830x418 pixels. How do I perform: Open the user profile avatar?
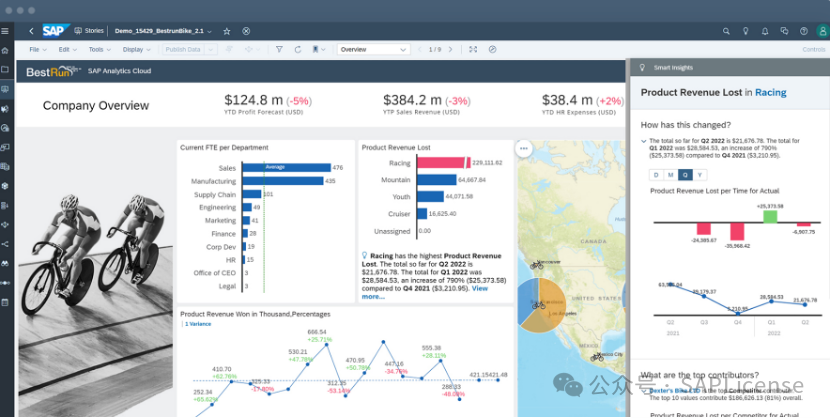tap(823, 31)
